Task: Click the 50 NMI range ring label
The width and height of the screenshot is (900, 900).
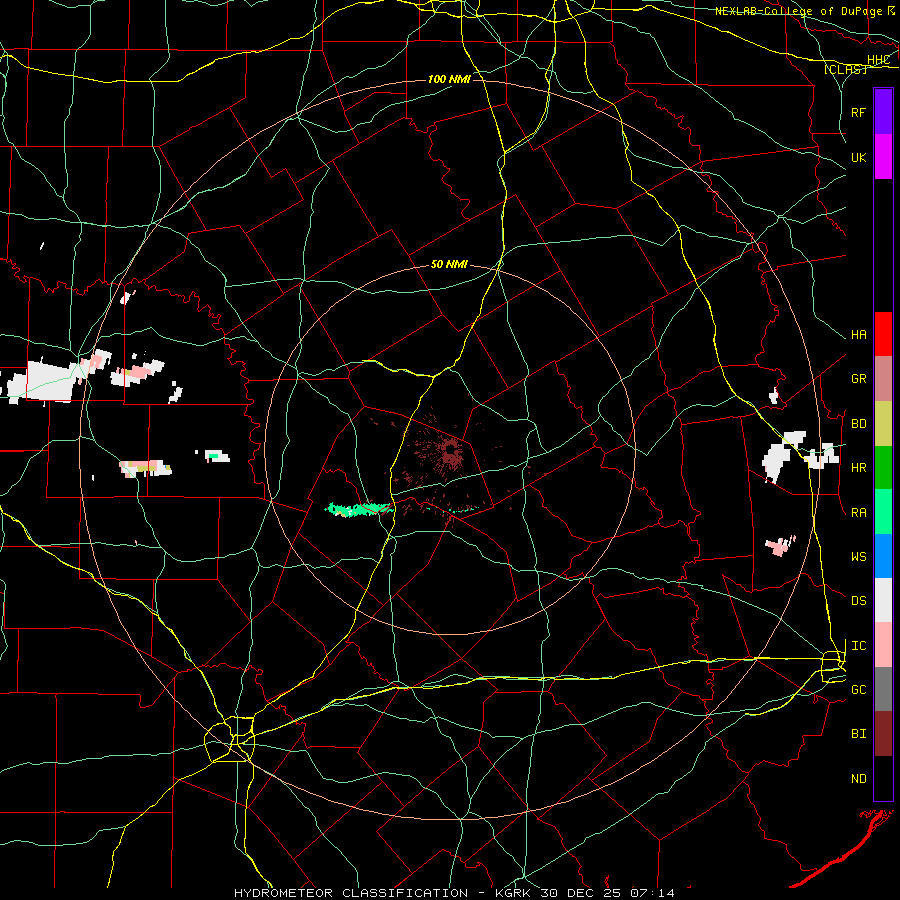Action: click(449, 265)
